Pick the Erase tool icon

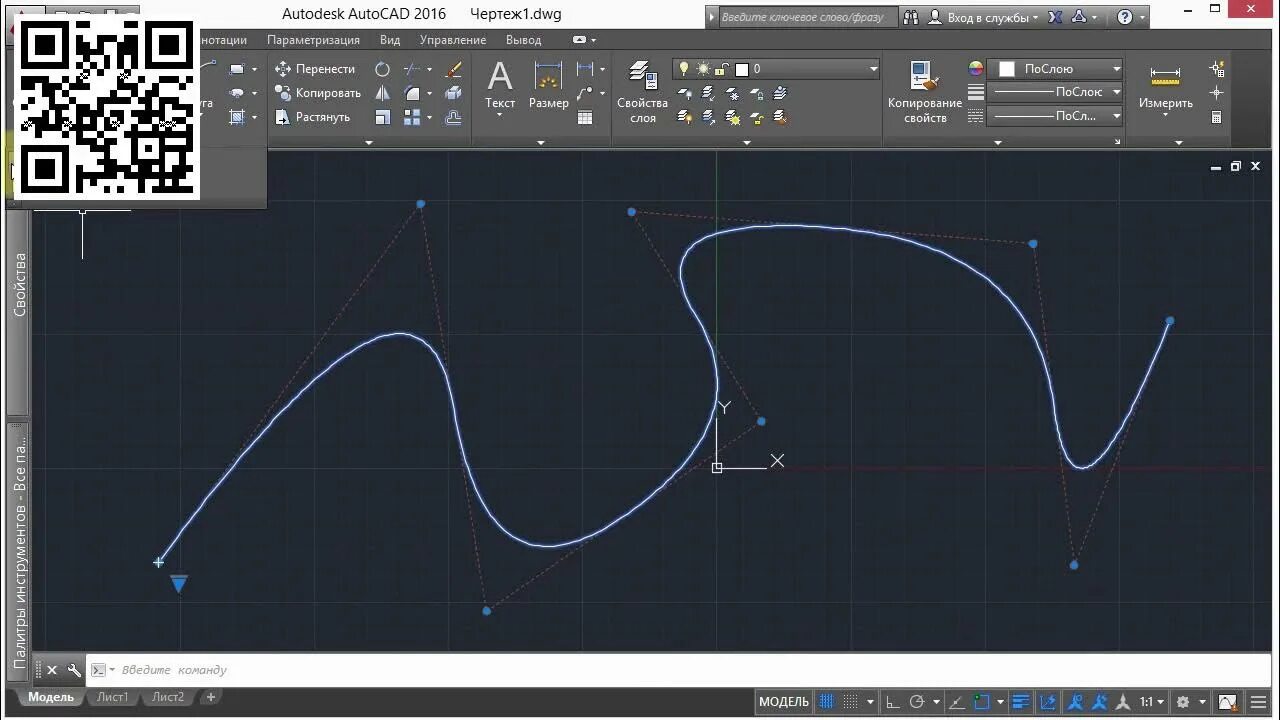click(x=453, y=69)
